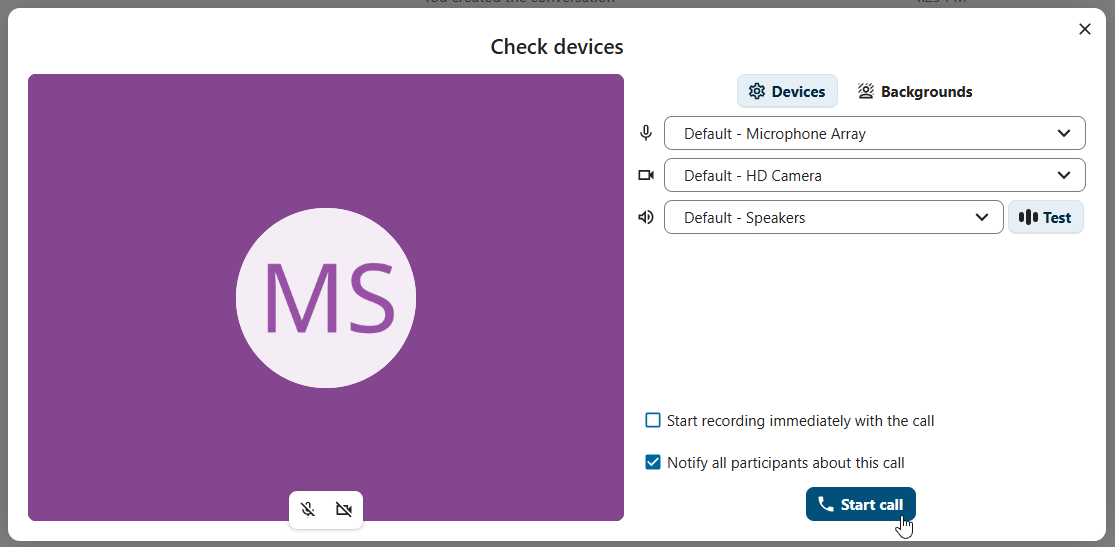
Task: Click the sound wave icon on Test
Action: point(1028,217)
